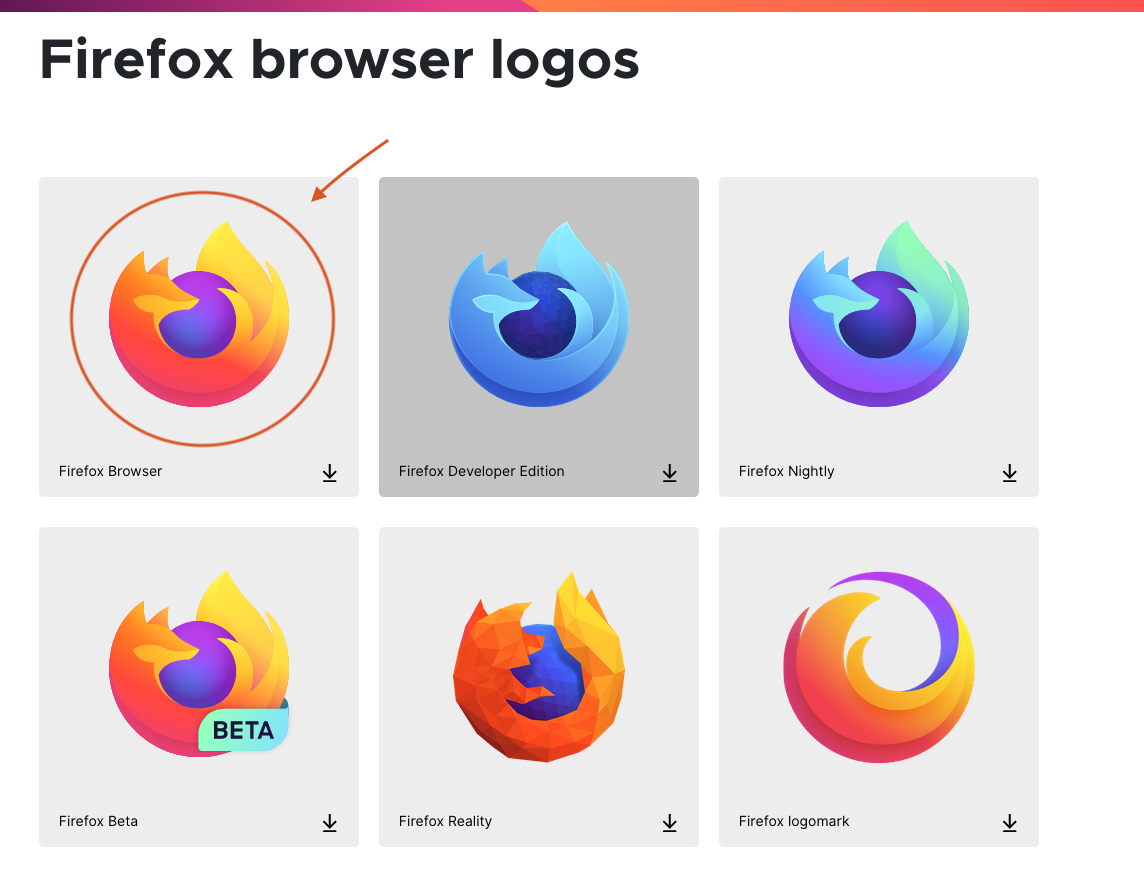Select the orange Firefox Browser logo image
Image resolution: width=1144 pixels, height=886 pixels.
[x=199, y=314]
